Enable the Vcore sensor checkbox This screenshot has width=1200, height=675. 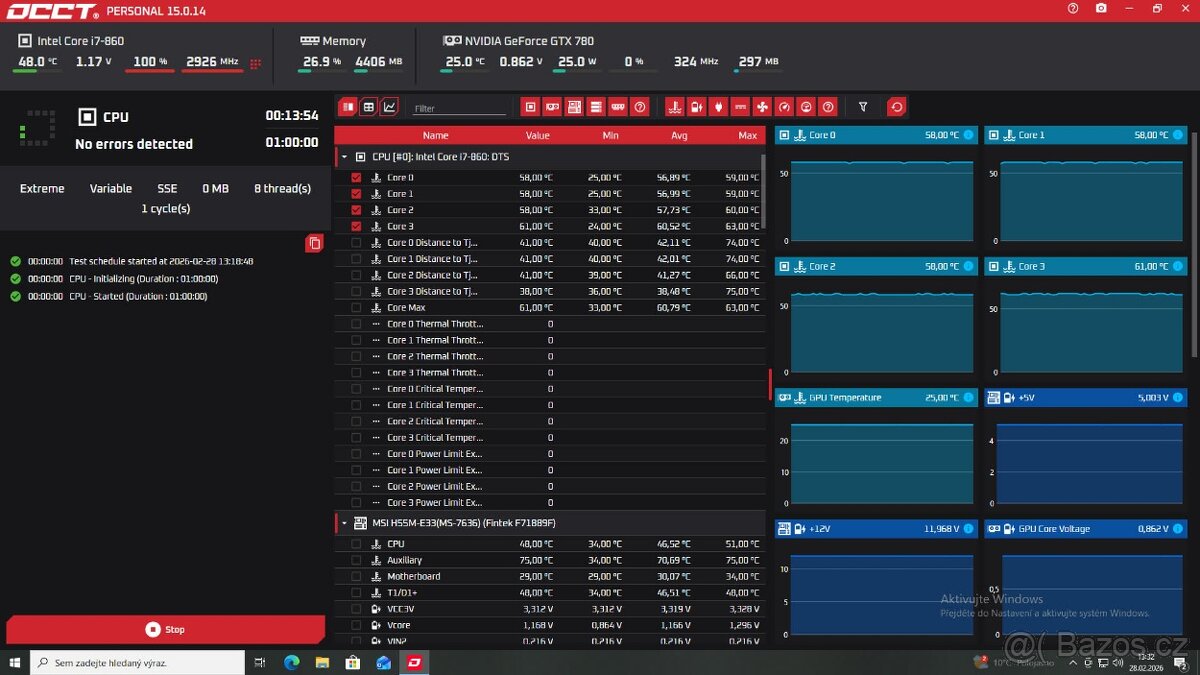pyautogui.click(x=356, y=625)
